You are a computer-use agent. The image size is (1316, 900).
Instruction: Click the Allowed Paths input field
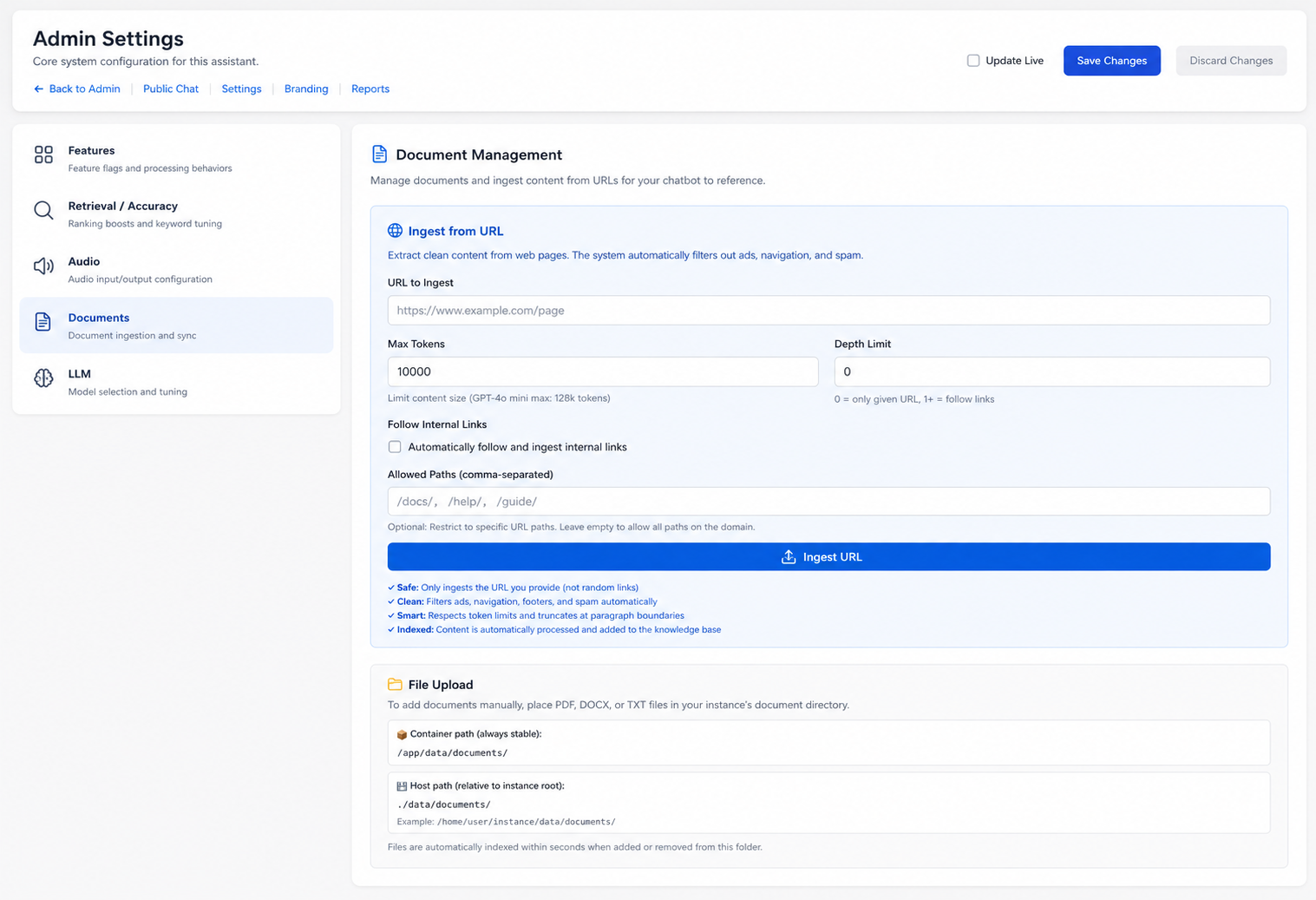(828, 502)
